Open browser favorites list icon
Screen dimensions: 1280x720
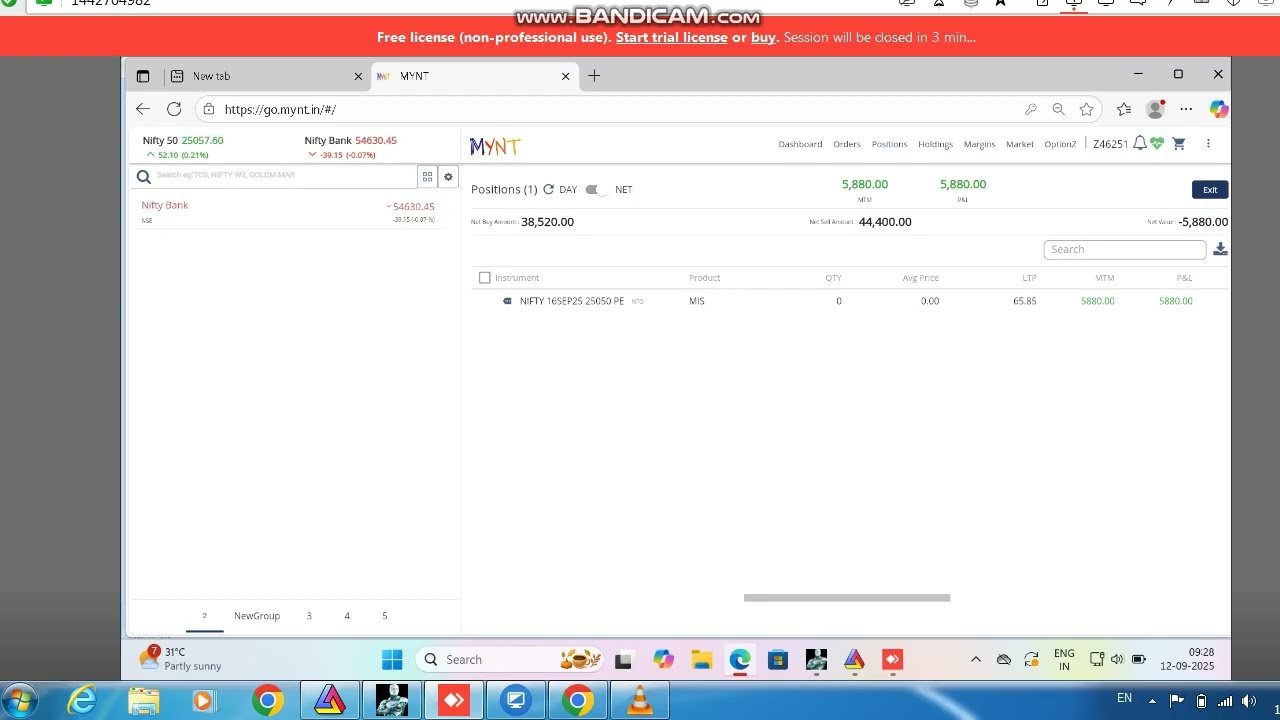click(x=1124, y=109)
